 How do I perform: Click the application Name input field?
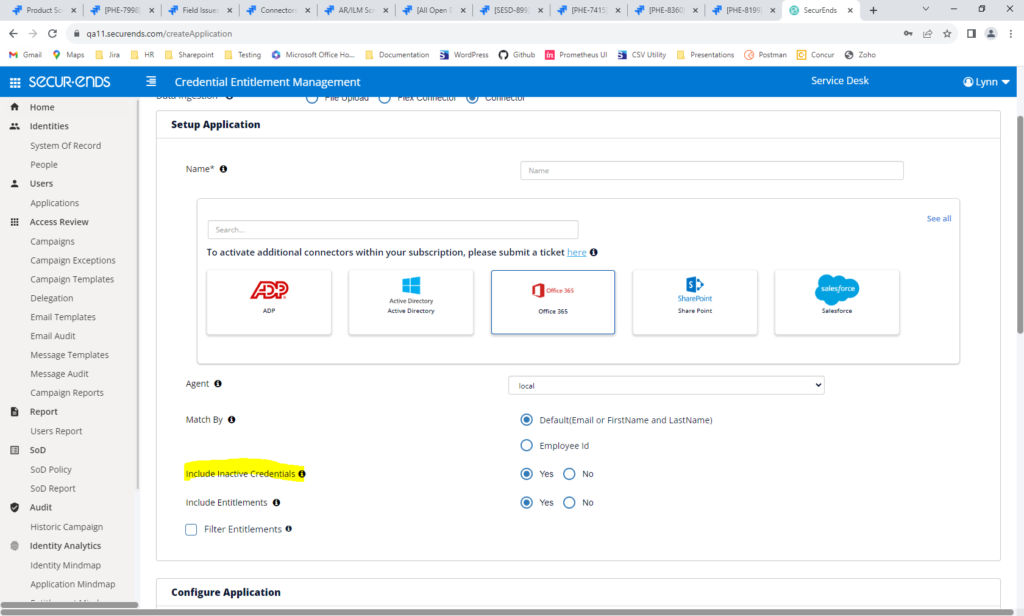click(712, 170)
